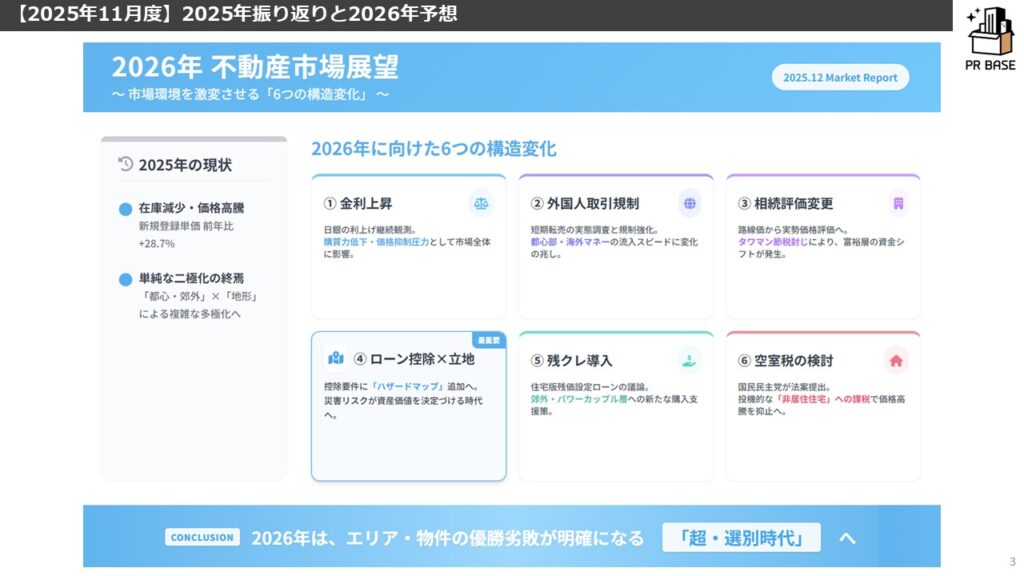Click the building icon on the 相続評価変更 card

point(897,203)
